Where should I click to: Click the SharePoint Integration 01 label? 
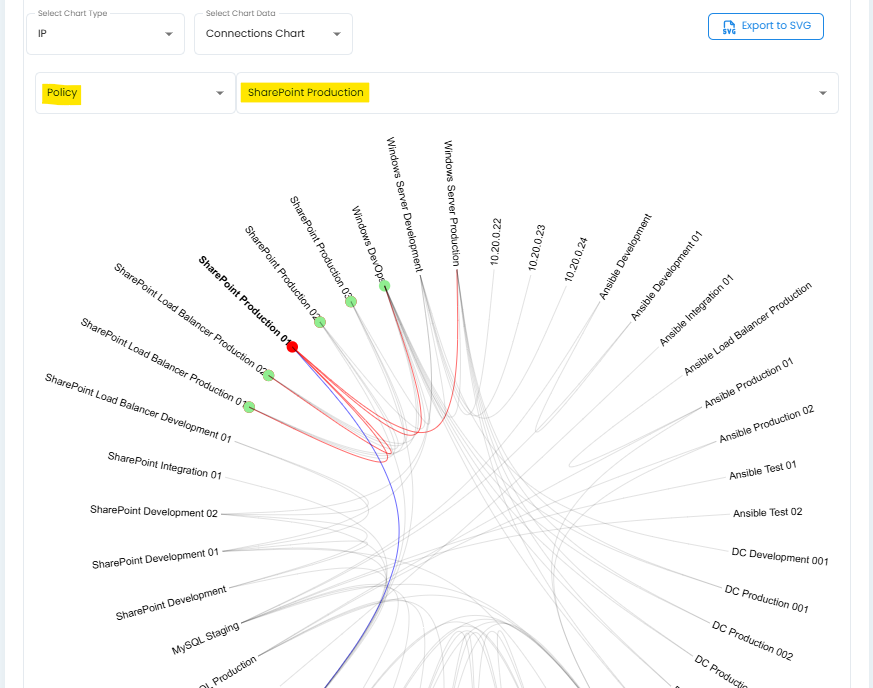click(x=164, y=465)
